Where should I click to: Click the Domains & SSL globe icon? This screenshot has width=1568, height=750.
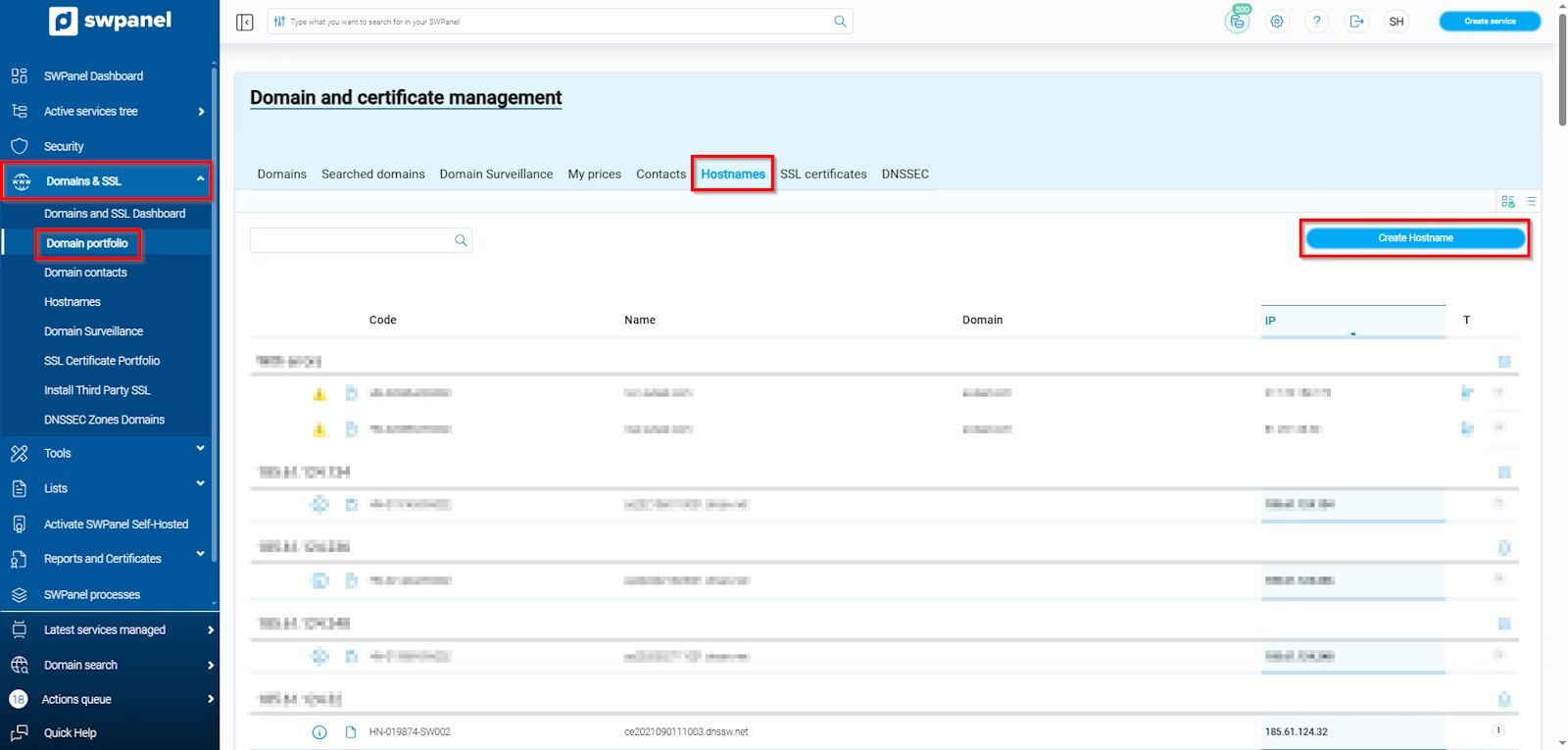22,181
